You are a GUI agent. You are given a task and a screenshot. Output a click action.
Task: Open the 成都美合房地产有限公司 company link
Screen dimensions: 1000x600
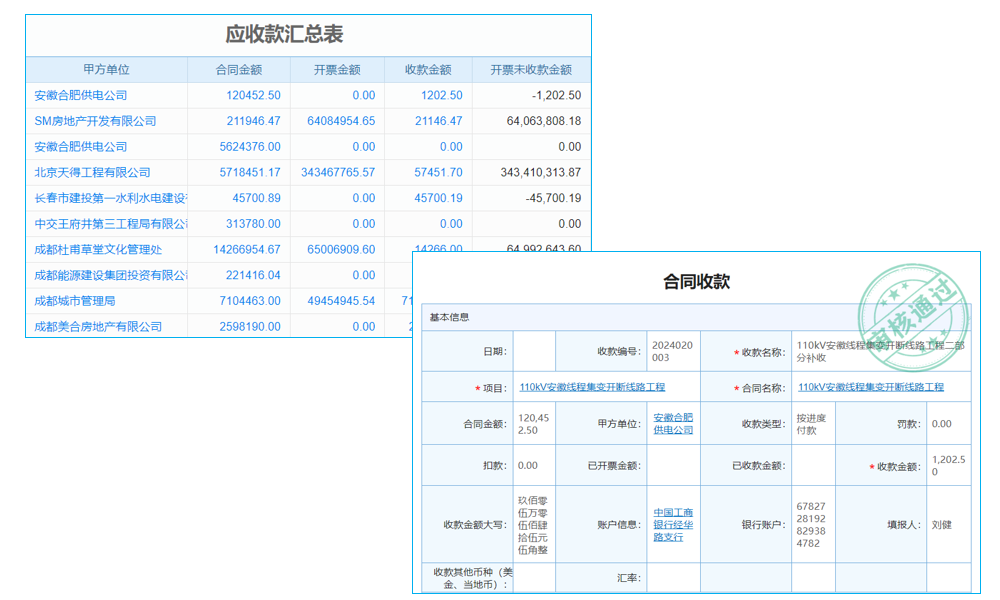coord(97,326)
